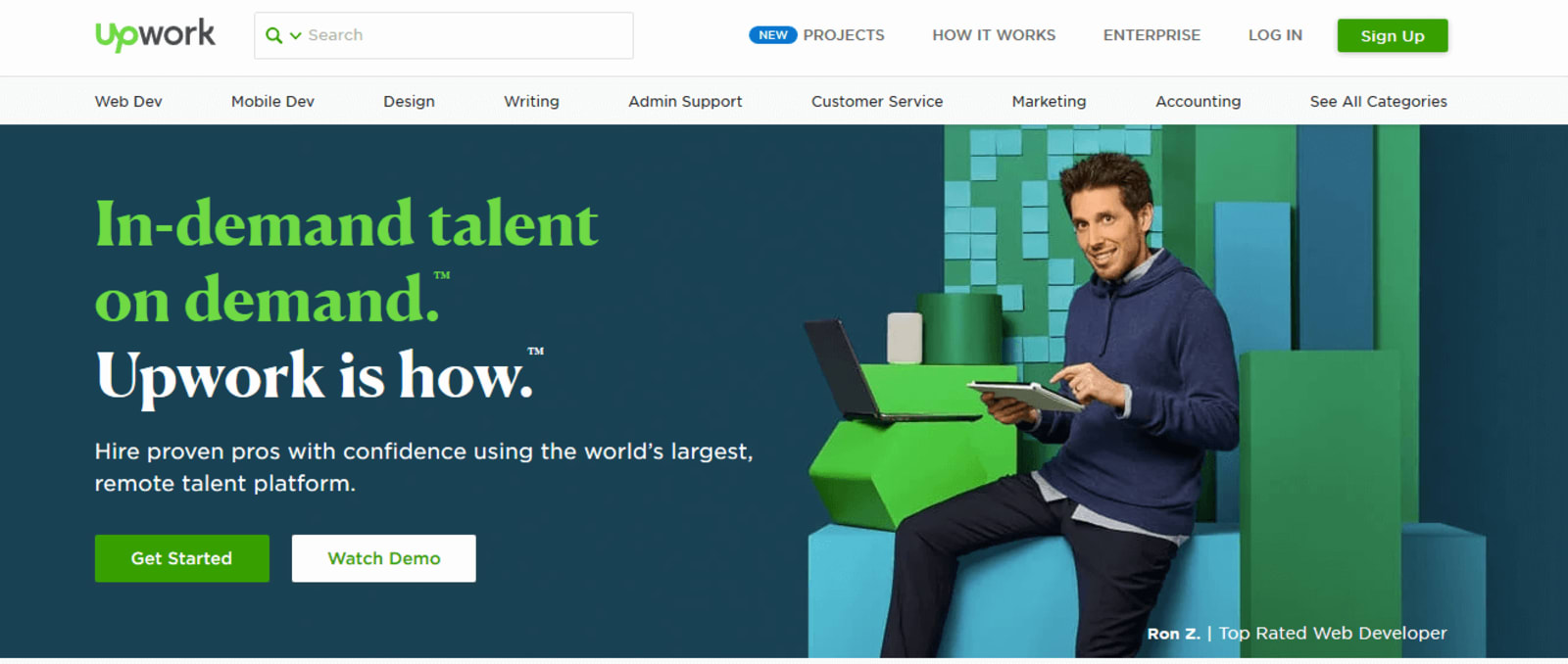
Task: Open the Design category
Action: [409, 101]
